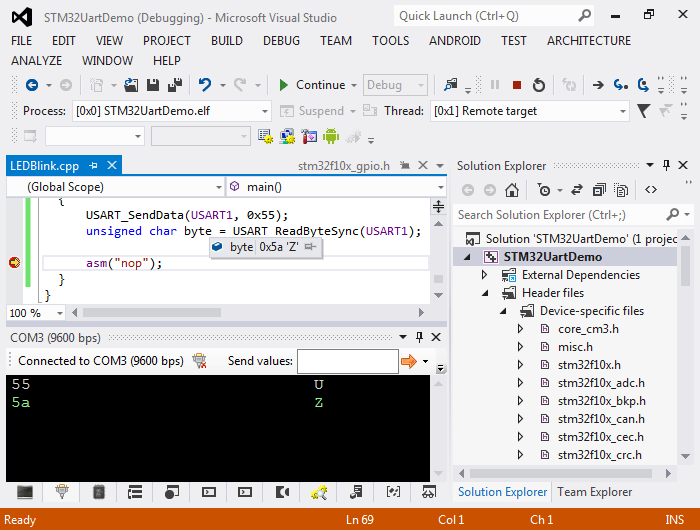Click the Collapse All icon in Solution Explorer
This screenshot has height=530, width=700.
[599, 190]
